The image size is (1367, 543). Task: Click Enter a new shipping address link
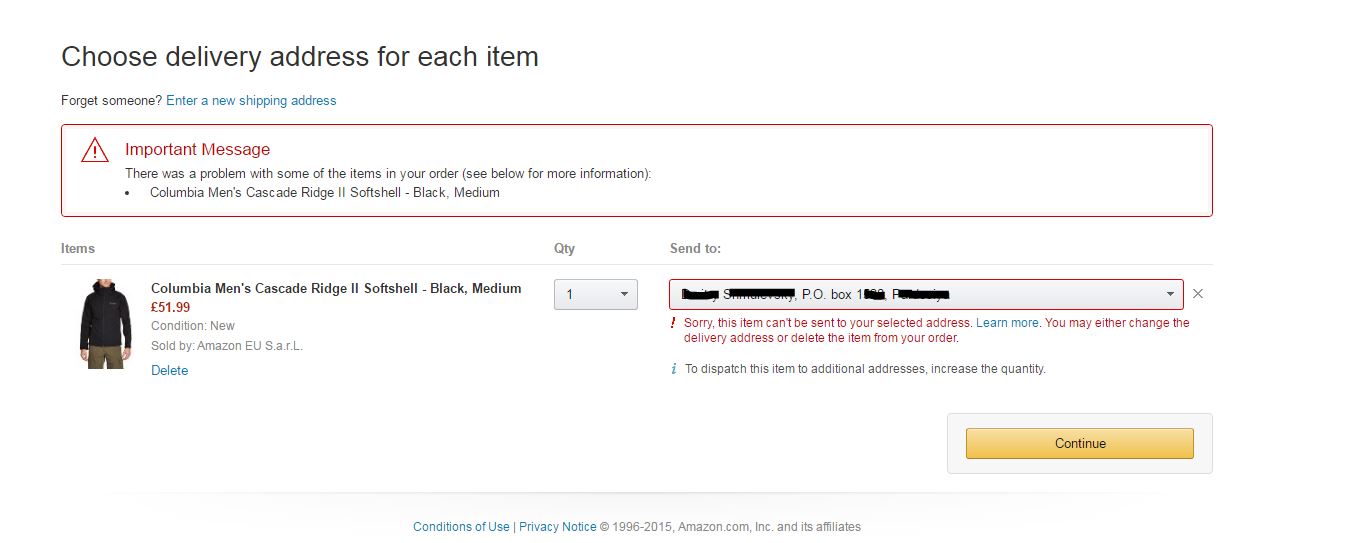point(251,101)
